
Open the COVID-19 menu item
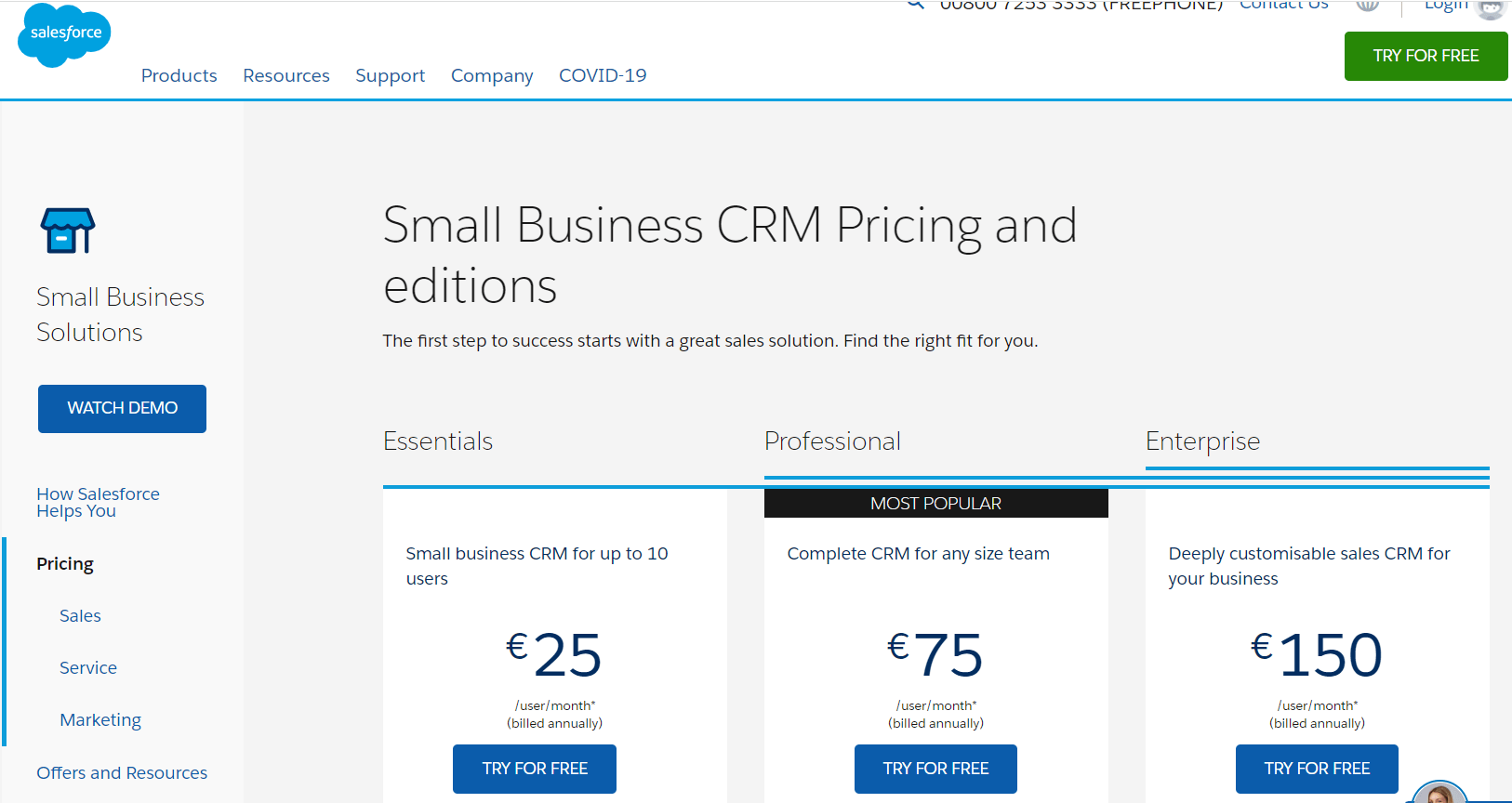click(x=603, y=75)
